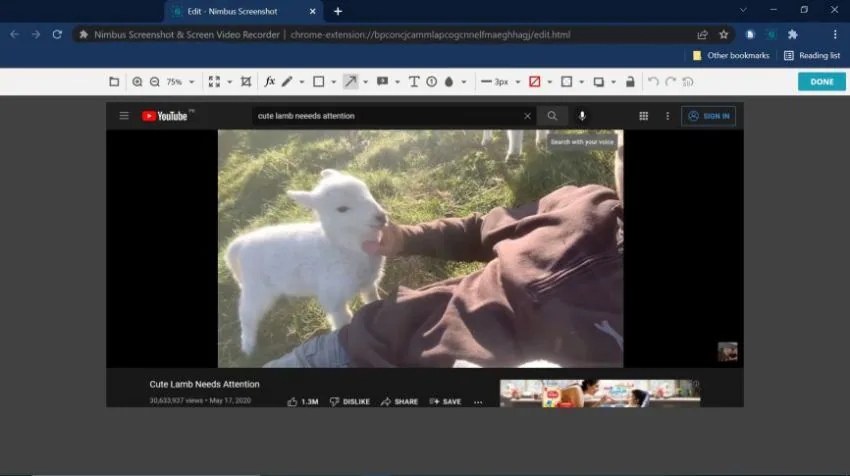Toggle the lock icon in toolbar
The image size is (850, 476).
(630, 82)
